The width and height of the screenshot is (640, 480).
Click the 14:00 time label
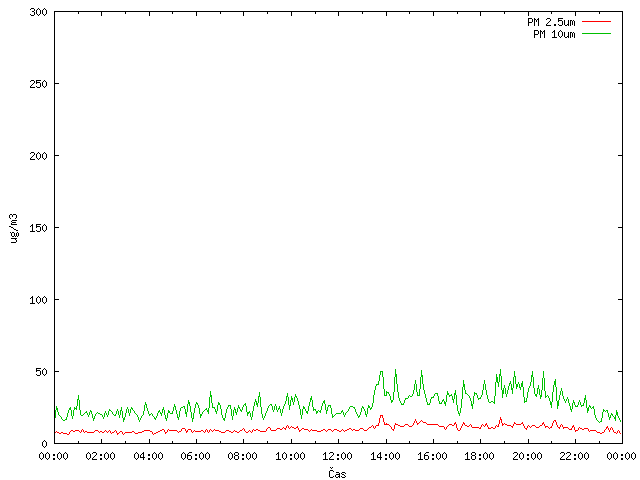[x=385, y=456]
